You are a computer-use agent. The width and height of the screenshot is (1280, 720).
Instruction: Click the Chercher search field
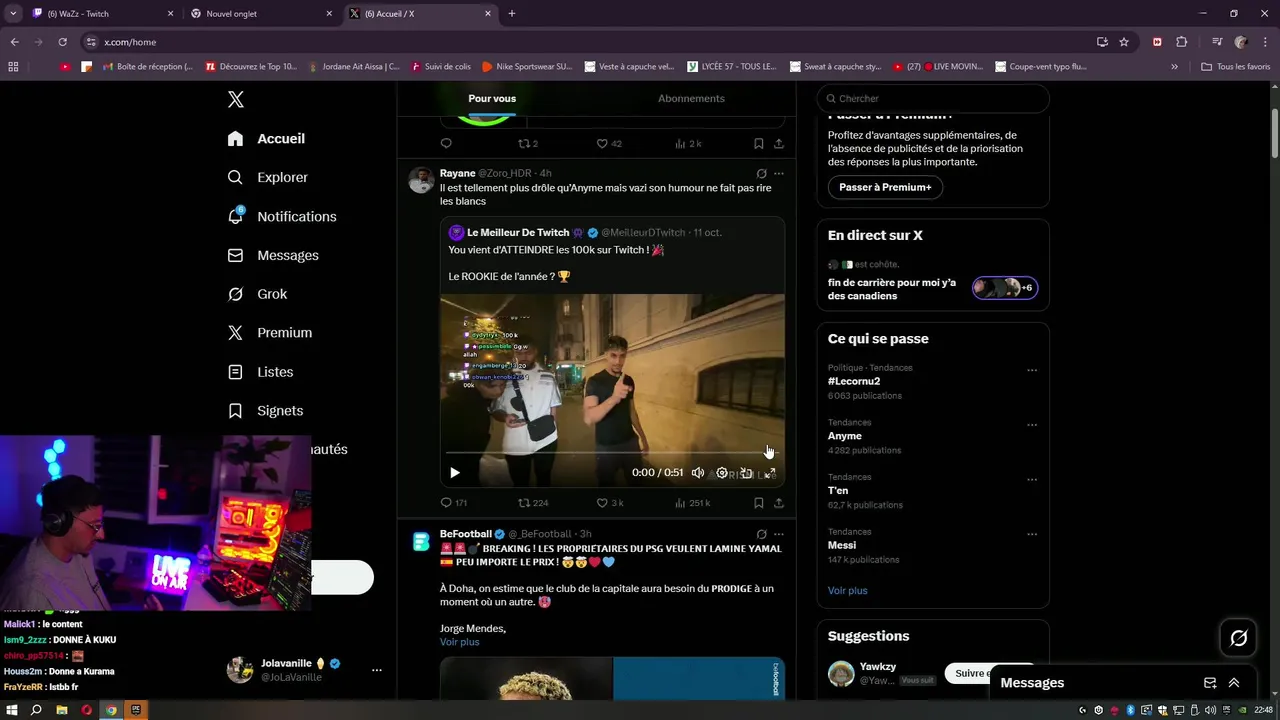pyautogui.click(x=933, y=98)
